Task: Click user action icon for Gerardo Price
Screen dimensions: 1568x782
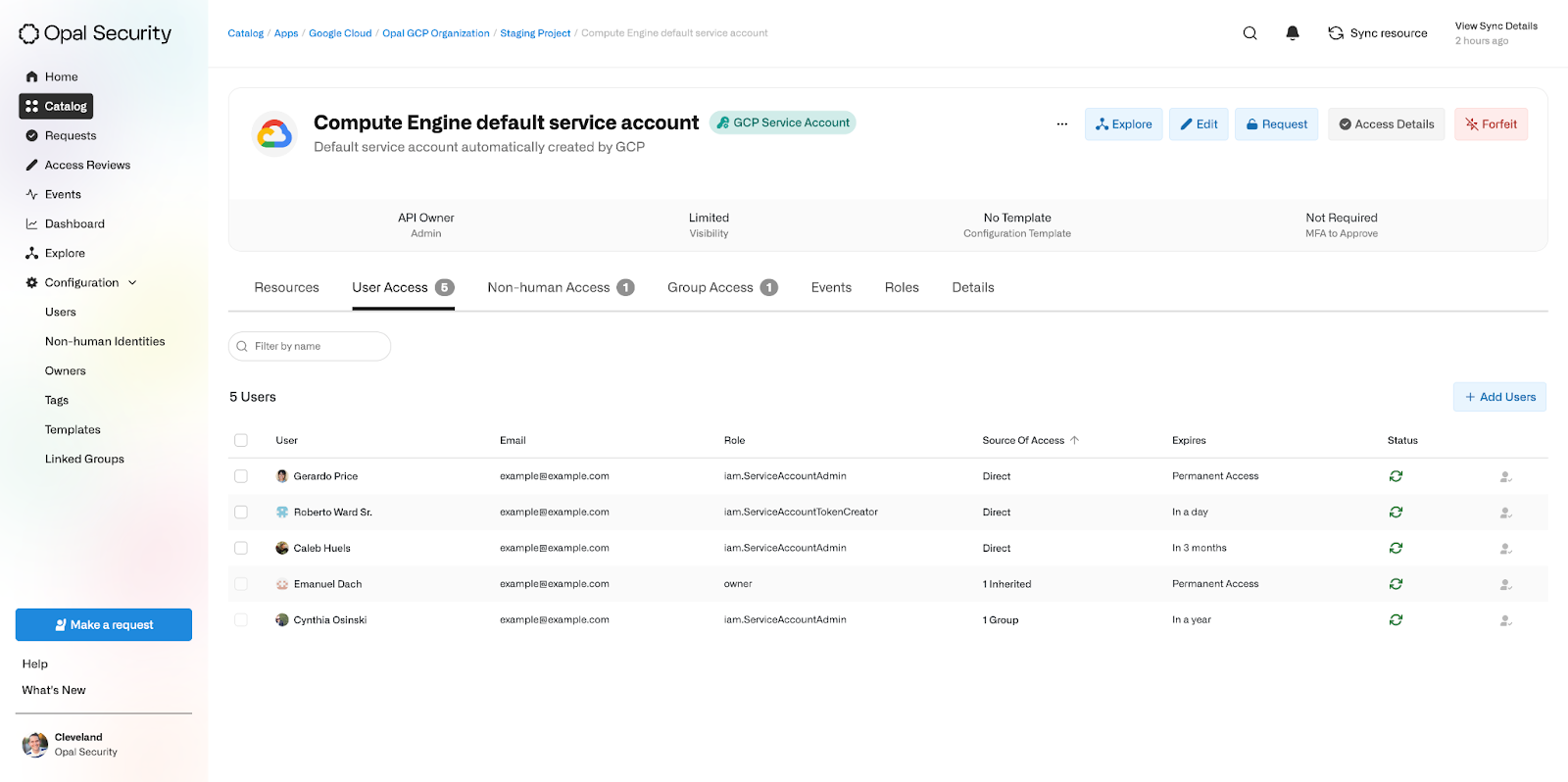Action: 1506,477
